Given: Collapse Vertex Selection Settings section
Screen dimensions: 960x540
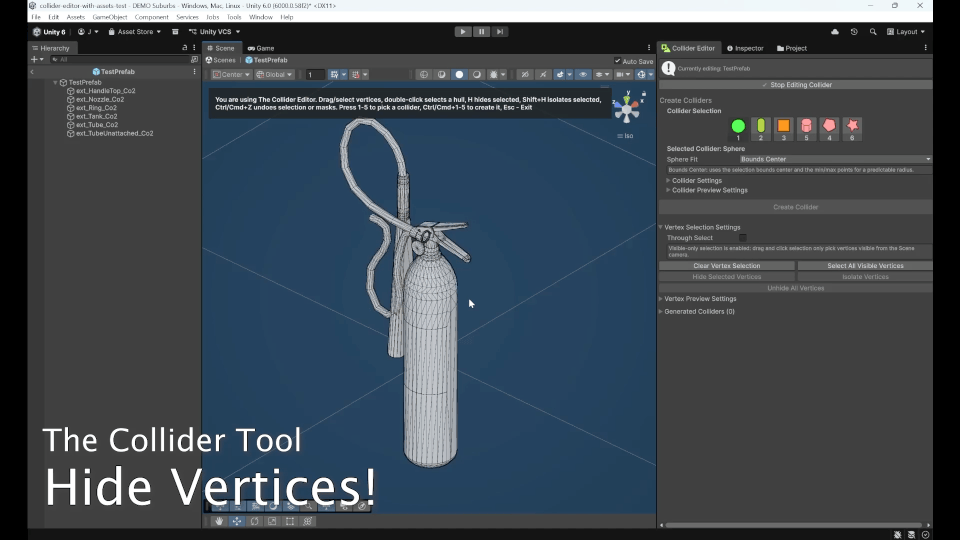Looking at the screenshot, I should [700, 227].
